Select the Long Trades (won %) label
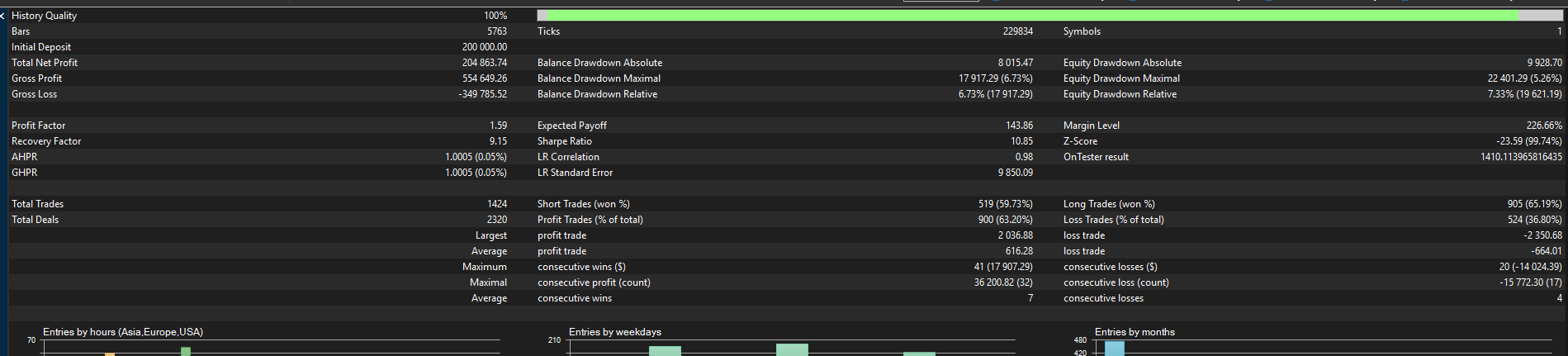The image size is (1568, 356). (x=1109, y=204)
